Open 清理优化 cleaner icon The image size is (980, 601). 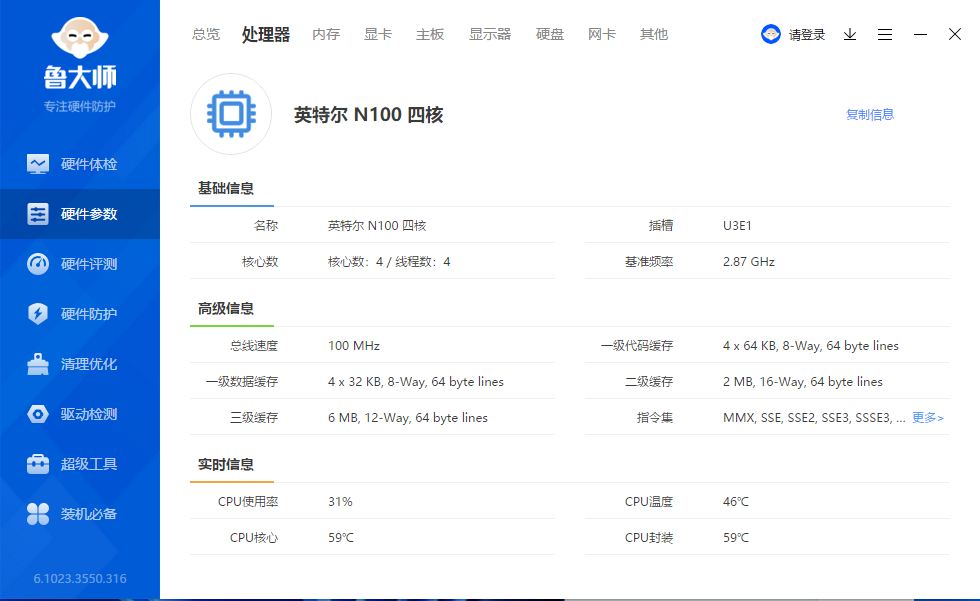tap(38, 364)
